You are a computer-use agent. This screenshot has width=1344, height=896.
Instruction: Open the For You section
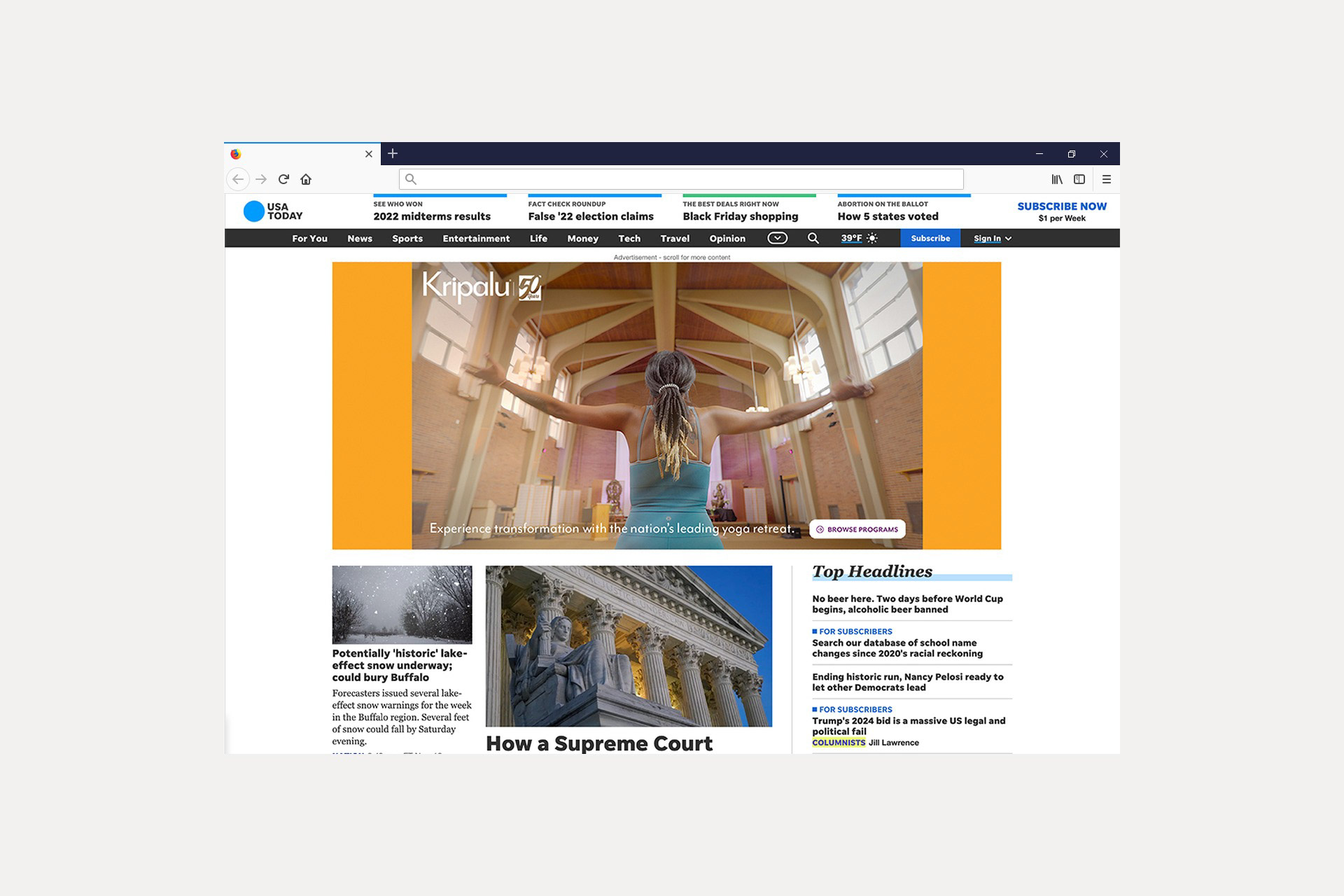click(x=309, y=239)
